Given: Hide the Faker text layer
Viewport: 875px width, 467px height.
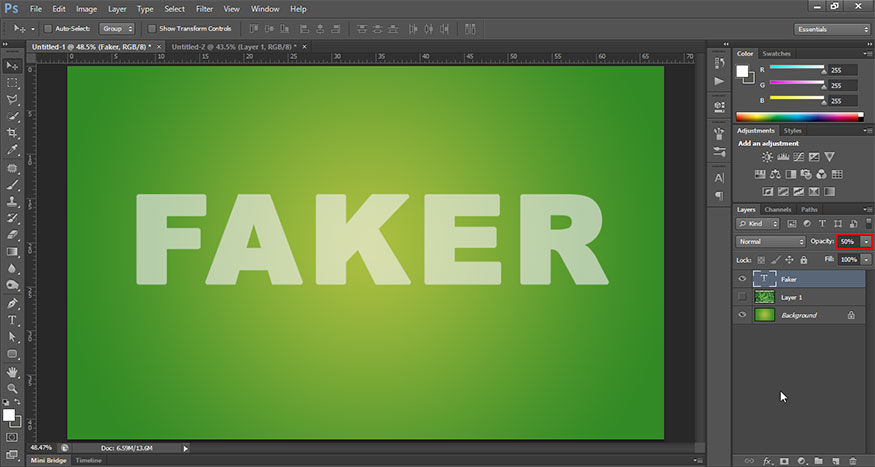Looking at the screenshot, I should coord(742,279).
